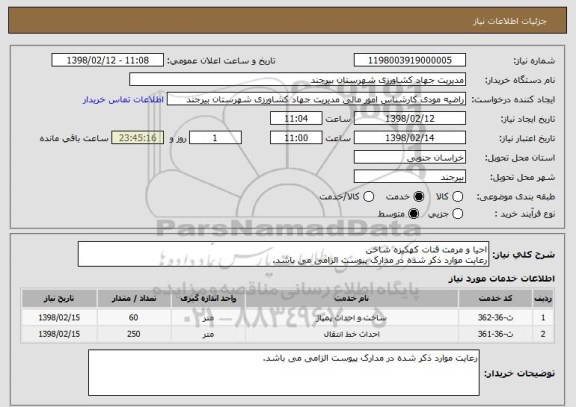
Task: Click the delivery province field خراسان جنوبی
Action: tap(410, 158)
